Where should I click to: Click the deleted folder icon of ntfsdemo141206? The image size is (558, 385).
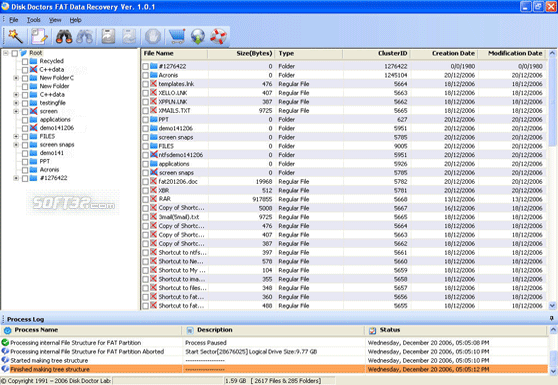tap(154, 155)
